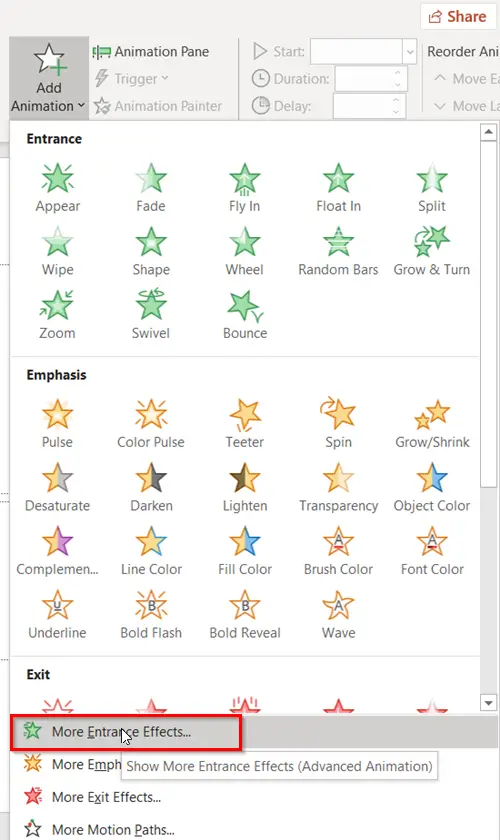Select the Teeter emphasis effect

click(x=244, y=424)
